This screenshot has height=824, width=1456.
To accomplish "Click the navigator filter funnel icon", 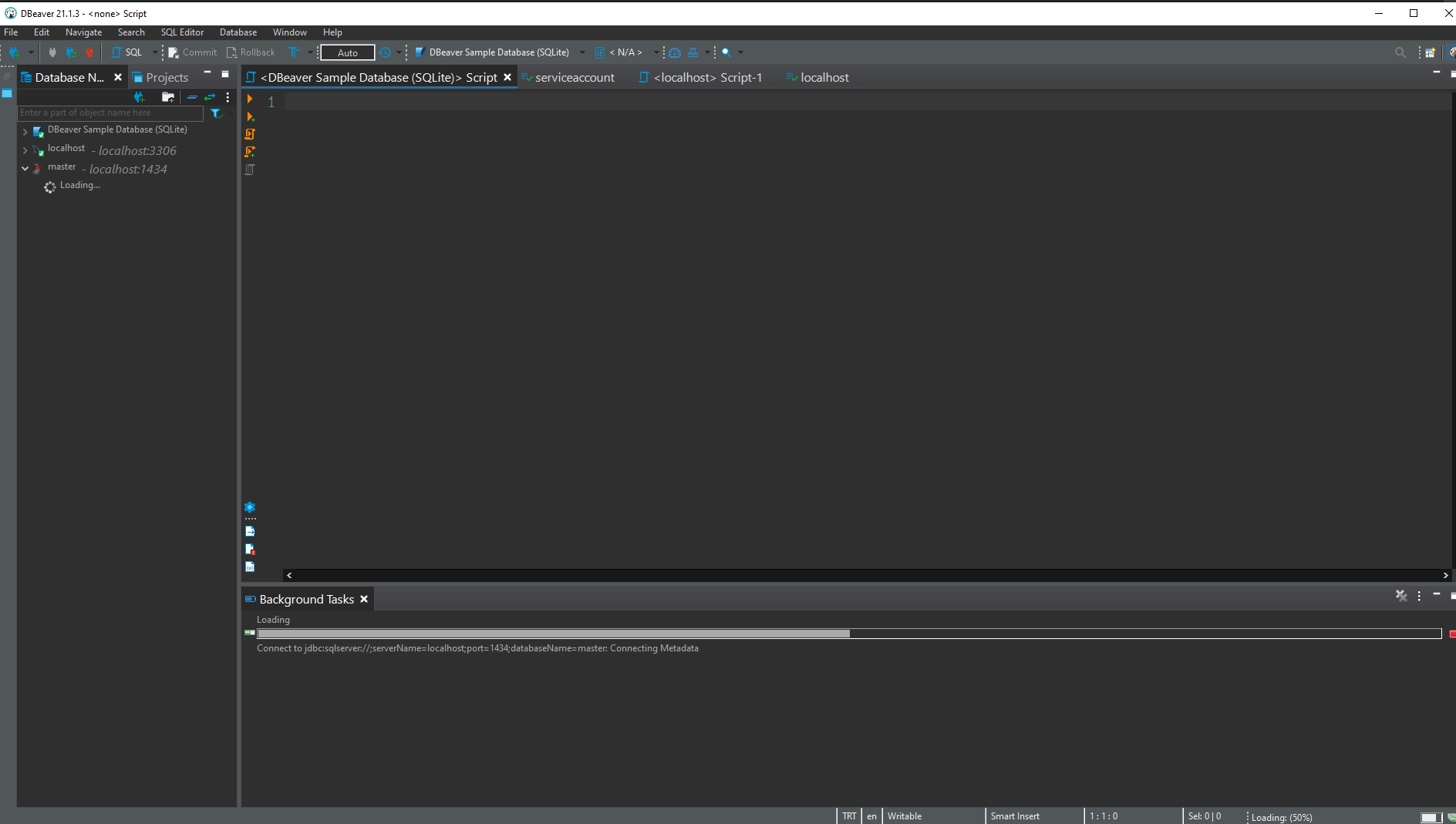I will (x=216, y=113).
